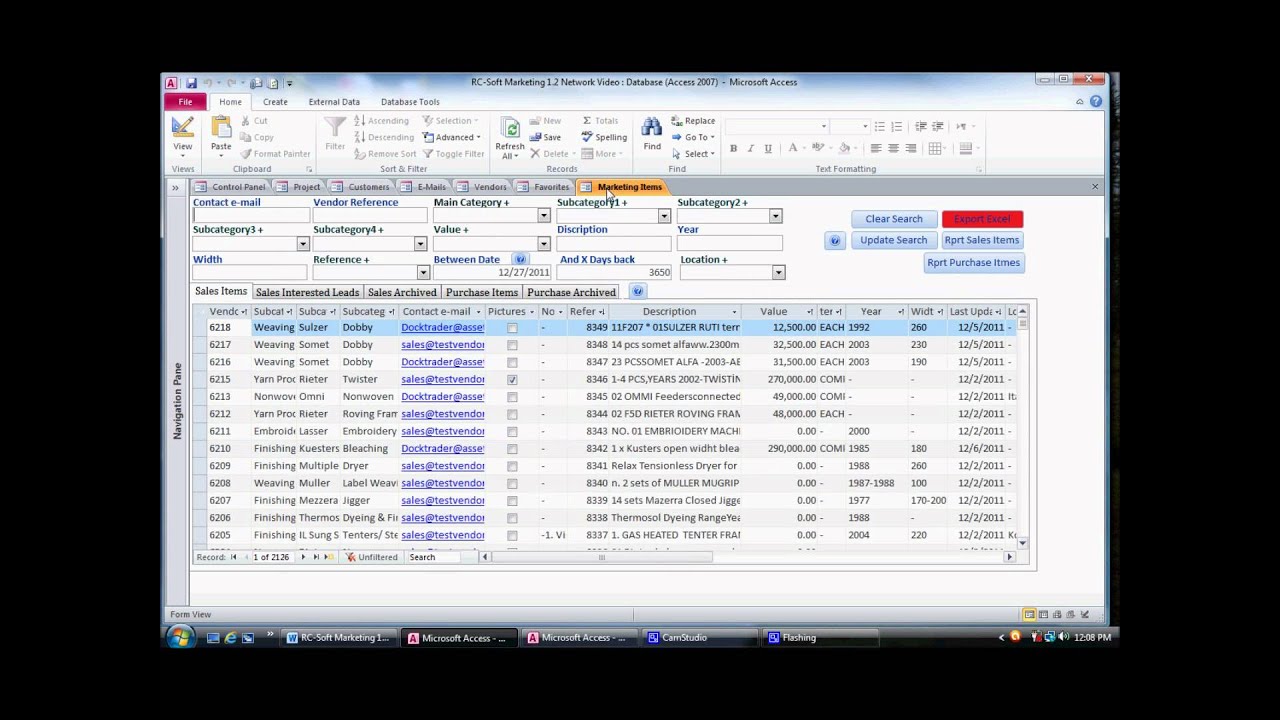The width and height of the screenshot is (1280, 720).
Task: Open the Subcategory3 dropdown
Action: (302, 244)
